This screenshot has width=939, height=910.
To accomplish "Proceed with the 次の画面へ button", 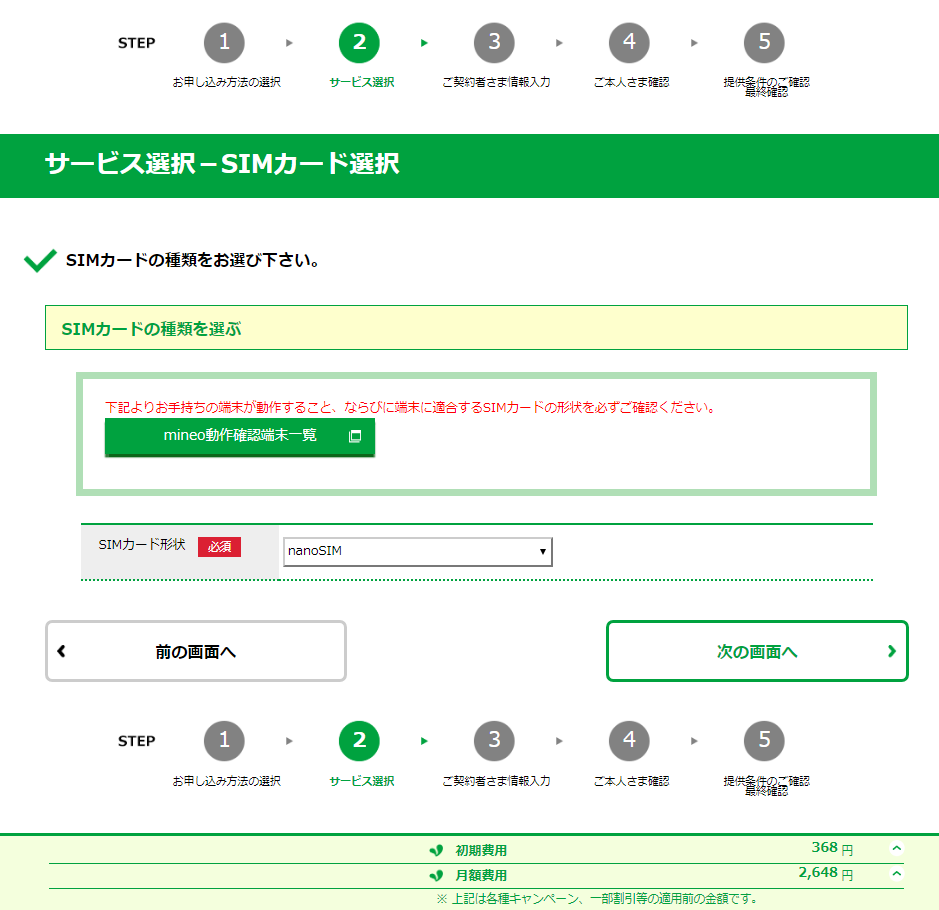I will pos(757,651).
